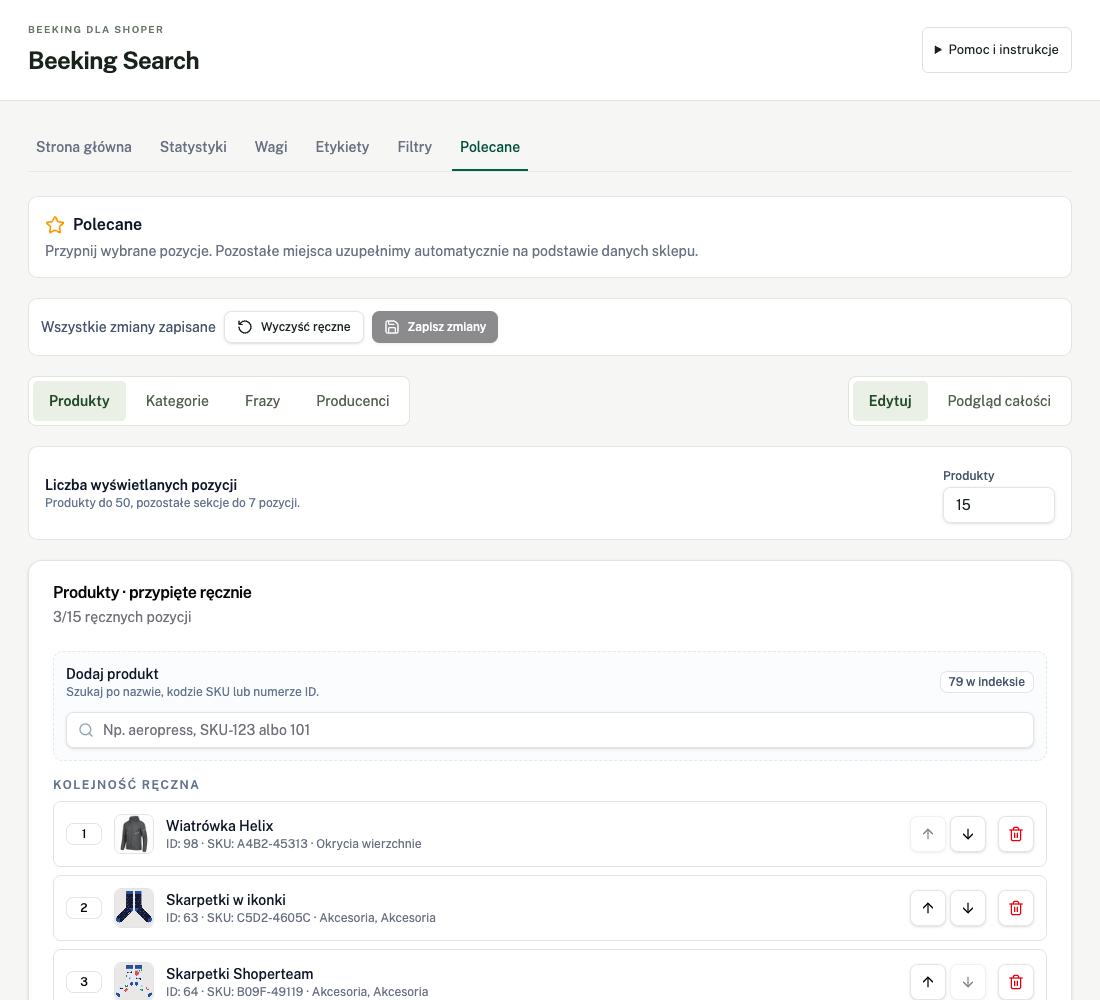Image resolution: width=1100 pixels, height=1000 pixels.
Task: Show the Producenci section
Action: point(352,401)
